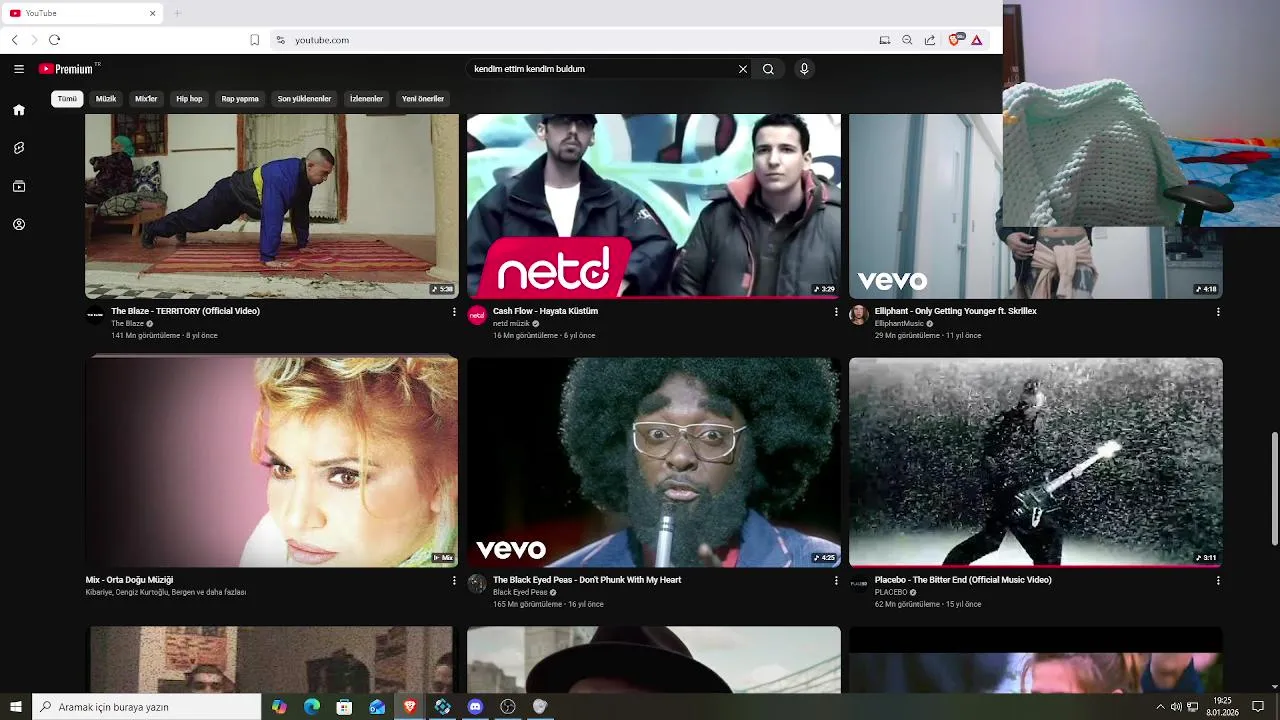This screenshot has width=1280, height=720.
Task: Start voice search with the microphone
Action: click(804, 69)
